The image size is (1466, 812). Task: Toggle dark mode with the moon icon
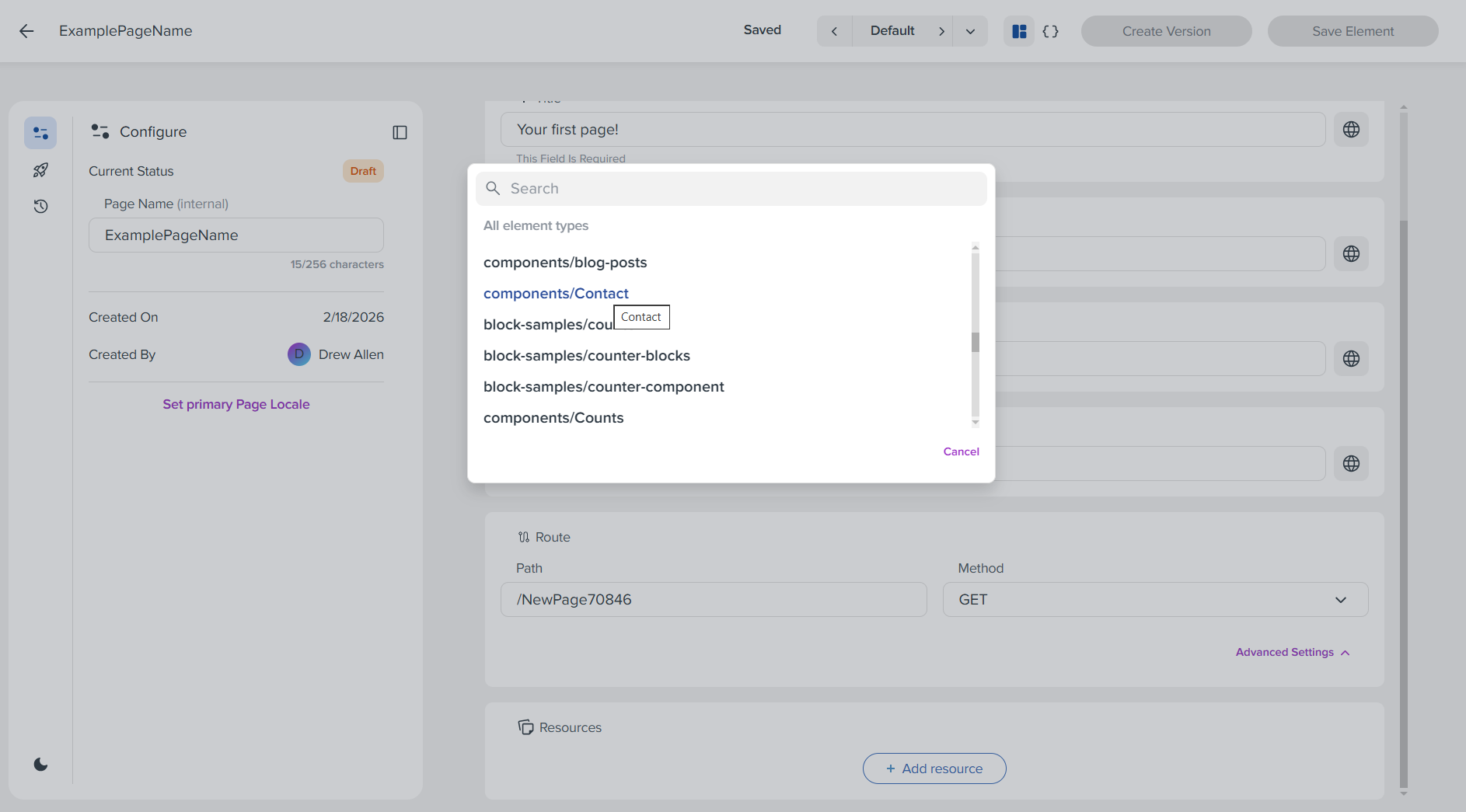coord(40,764)
